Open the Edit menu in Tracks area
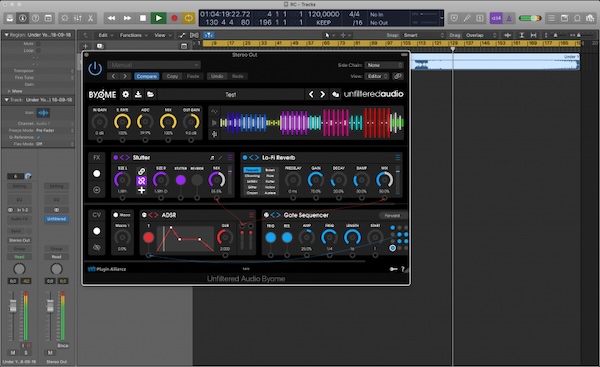This screenshot has height=367, width=600. pyautogui.click(x=106, y=35)
